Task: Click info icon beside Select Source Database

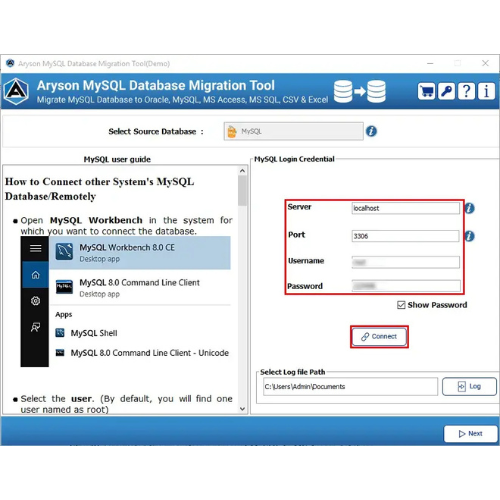Action: 371,131
